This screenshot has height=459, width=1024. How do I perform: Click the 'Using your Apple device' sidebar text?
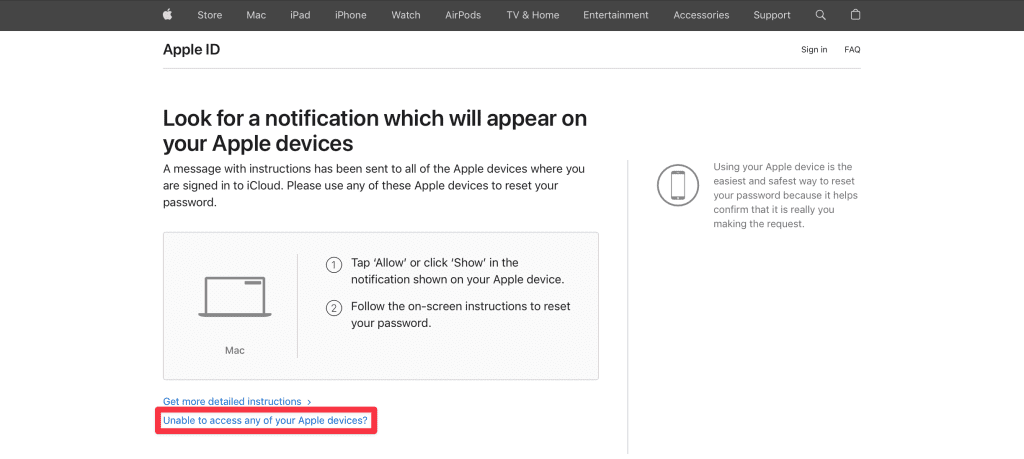(786, 195)
